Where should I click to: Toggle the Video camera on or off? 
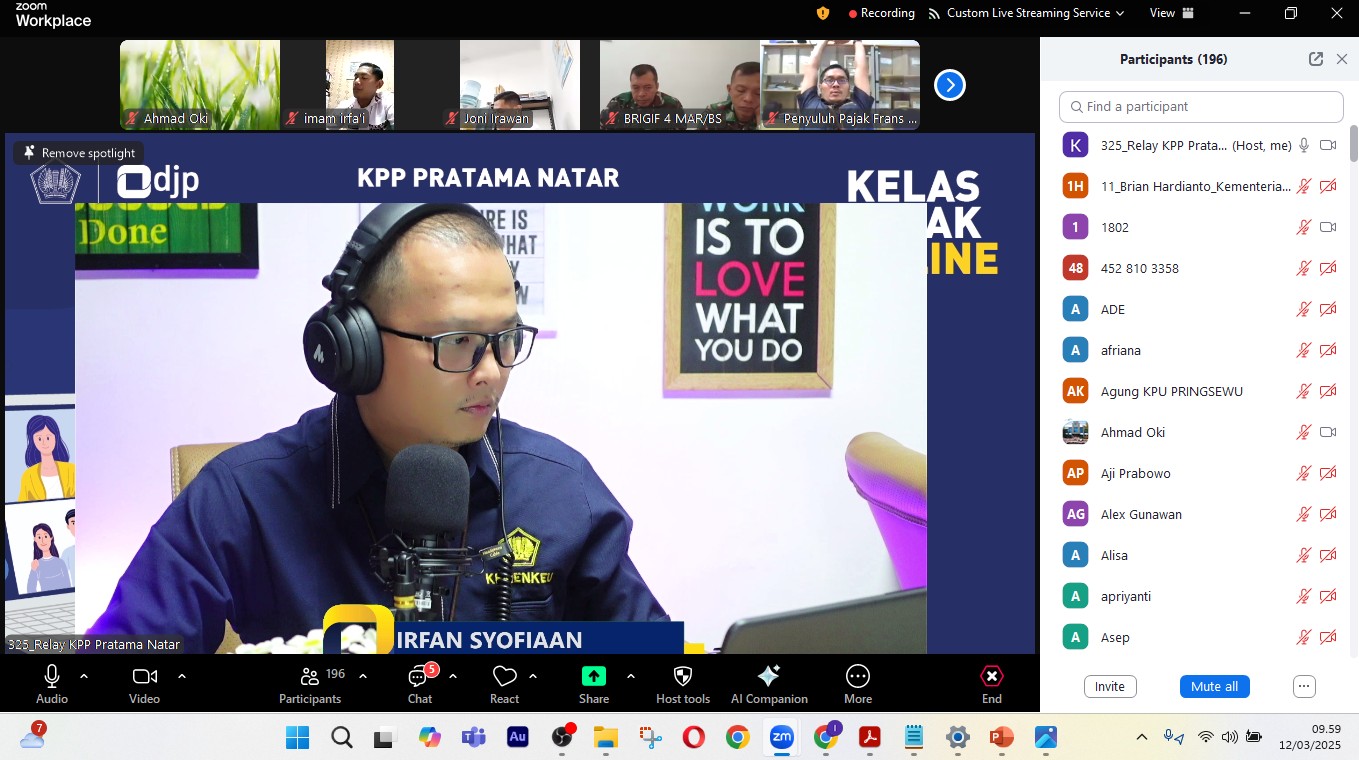pyautogui.click(x=145, y=676)
